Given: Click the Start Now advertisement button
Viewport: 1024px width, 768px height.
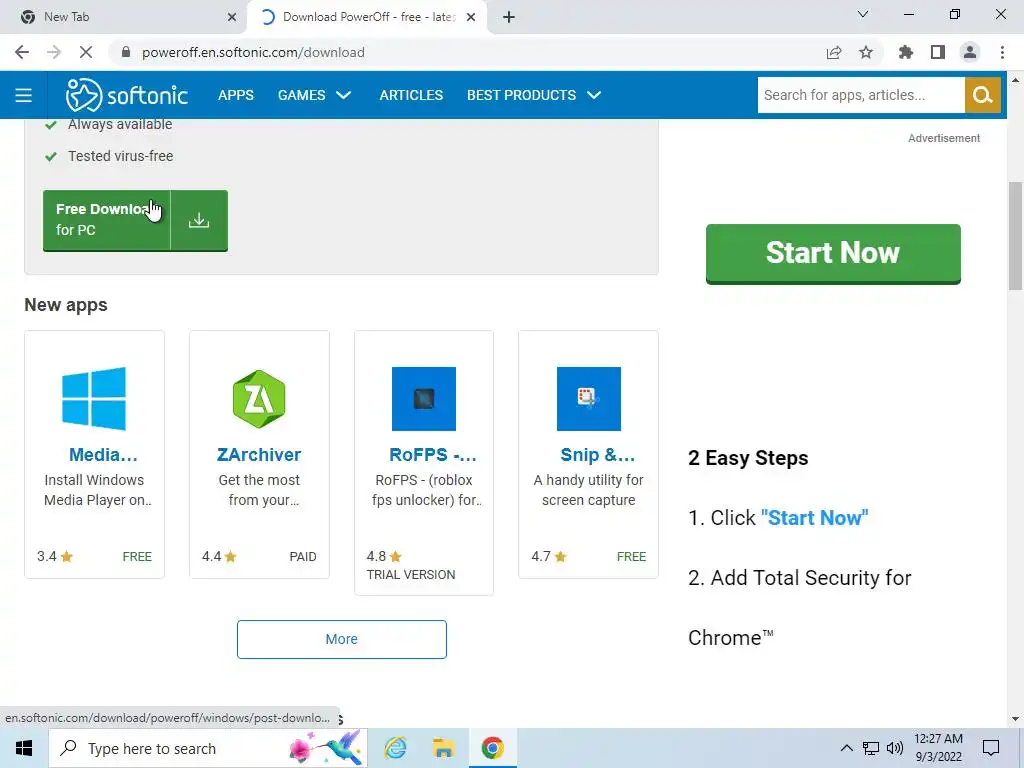Looking at the screenshot, I should (833, 253).
